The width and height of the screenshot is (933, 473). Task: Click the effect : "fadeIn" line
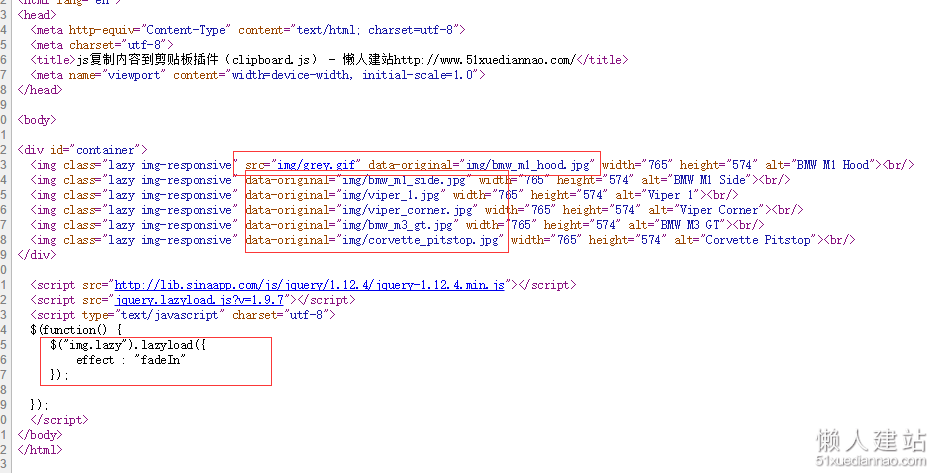pyautogui.click(x=131, y=360)
